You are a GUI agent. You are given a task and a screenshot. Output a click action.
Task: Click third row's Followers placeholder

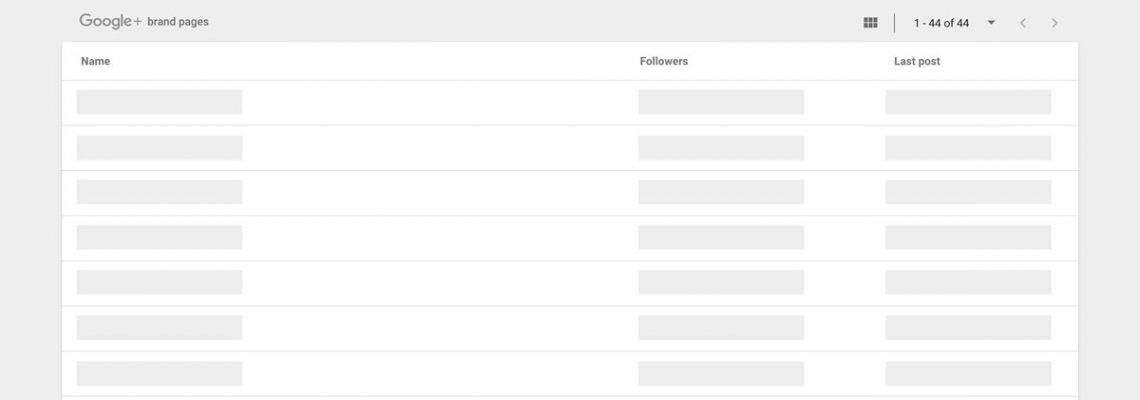pos(721,192)
